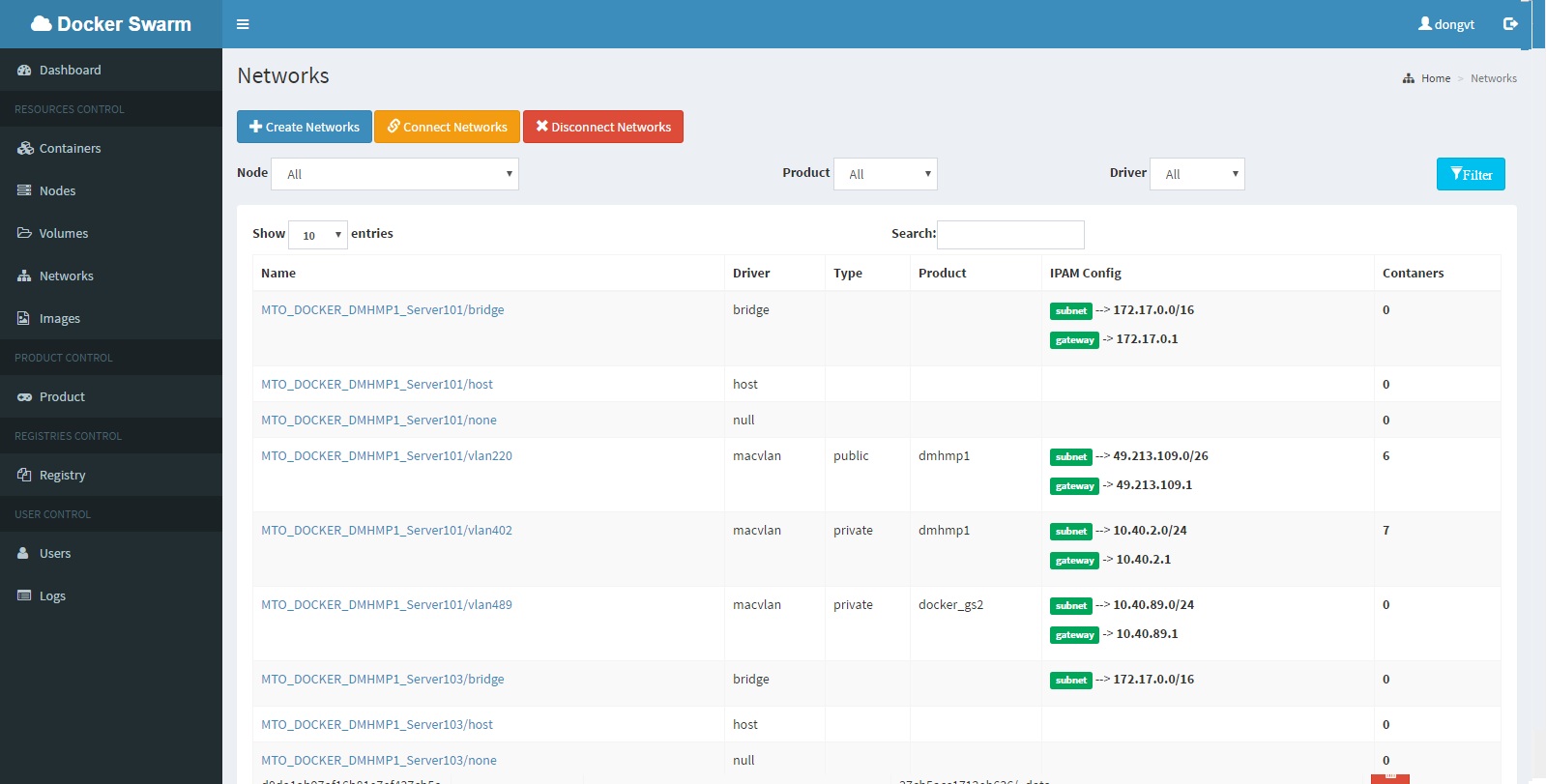This screenshot has height=784, width=1546.
Task: Click the Users person icon
Action: (x=23, y=554)
